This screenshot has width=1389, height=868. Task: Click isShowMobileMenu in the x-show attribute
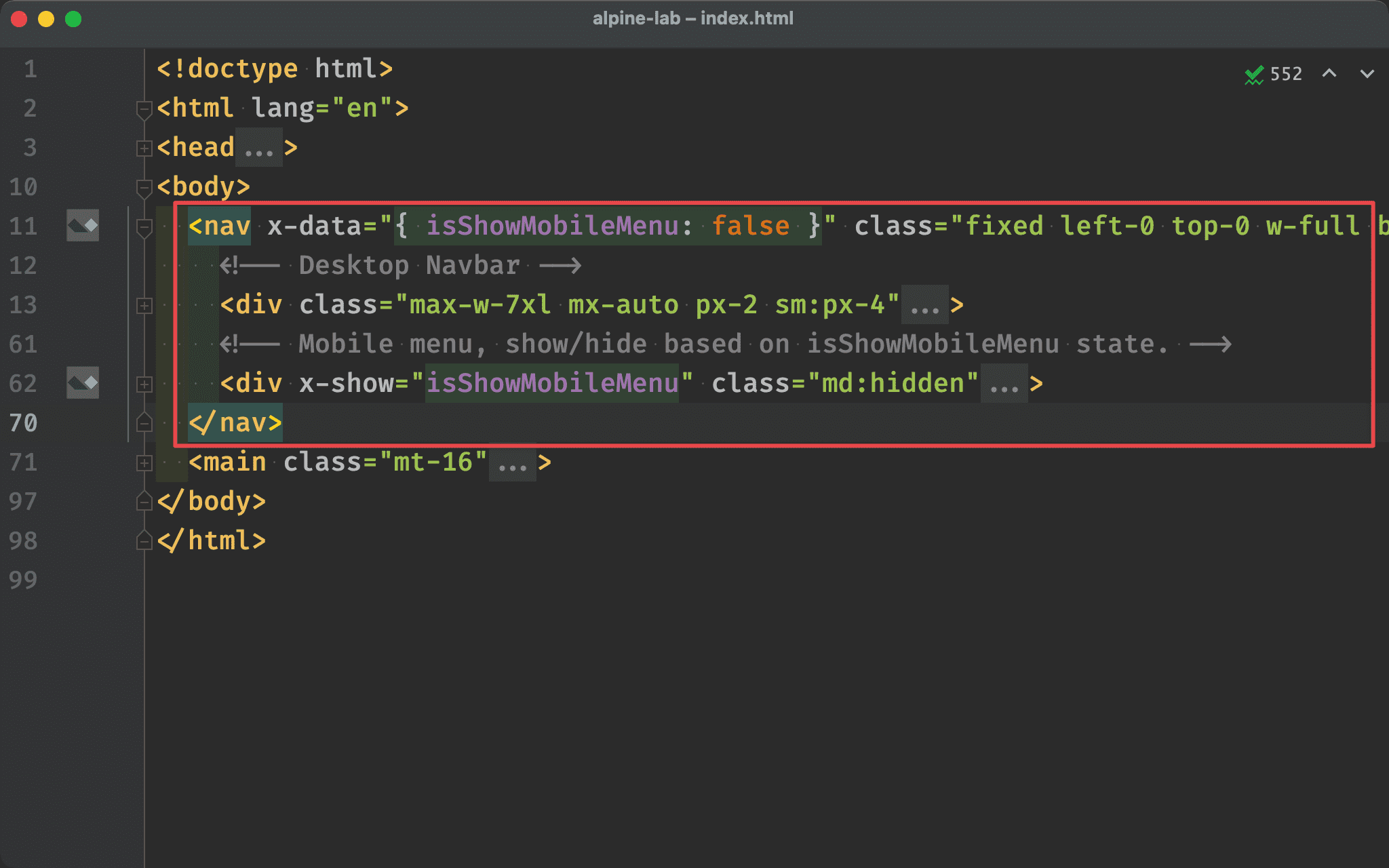click(x=552, y=384)
